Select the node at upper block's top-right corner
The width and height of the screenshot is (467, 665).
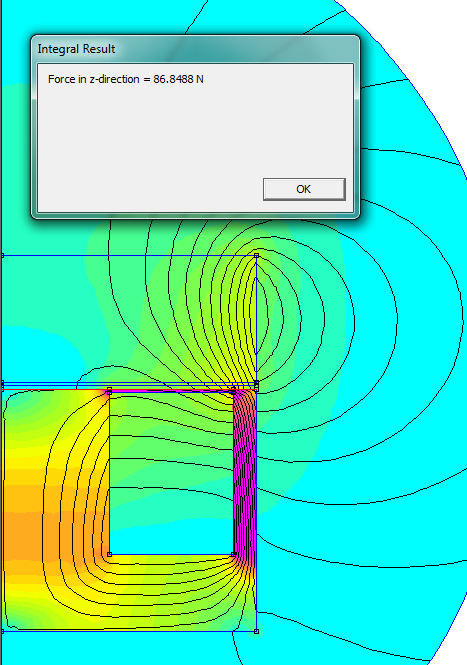(x=256, y=256)
